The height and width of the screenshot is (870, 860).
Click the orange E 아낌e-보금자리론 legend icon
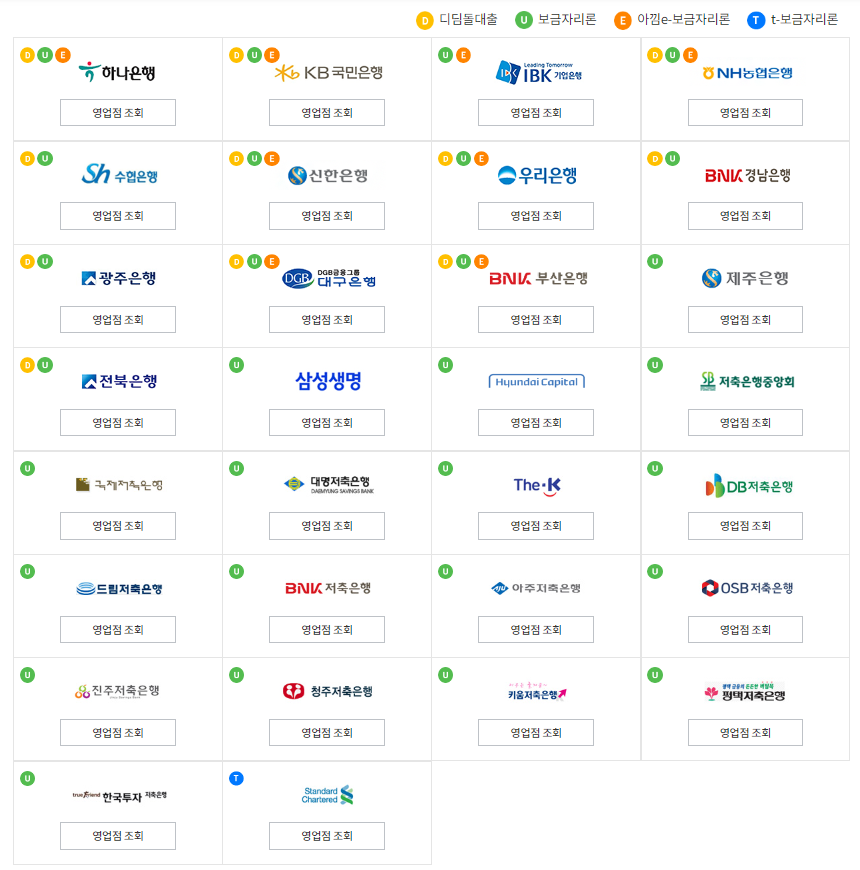pos(623,21)
